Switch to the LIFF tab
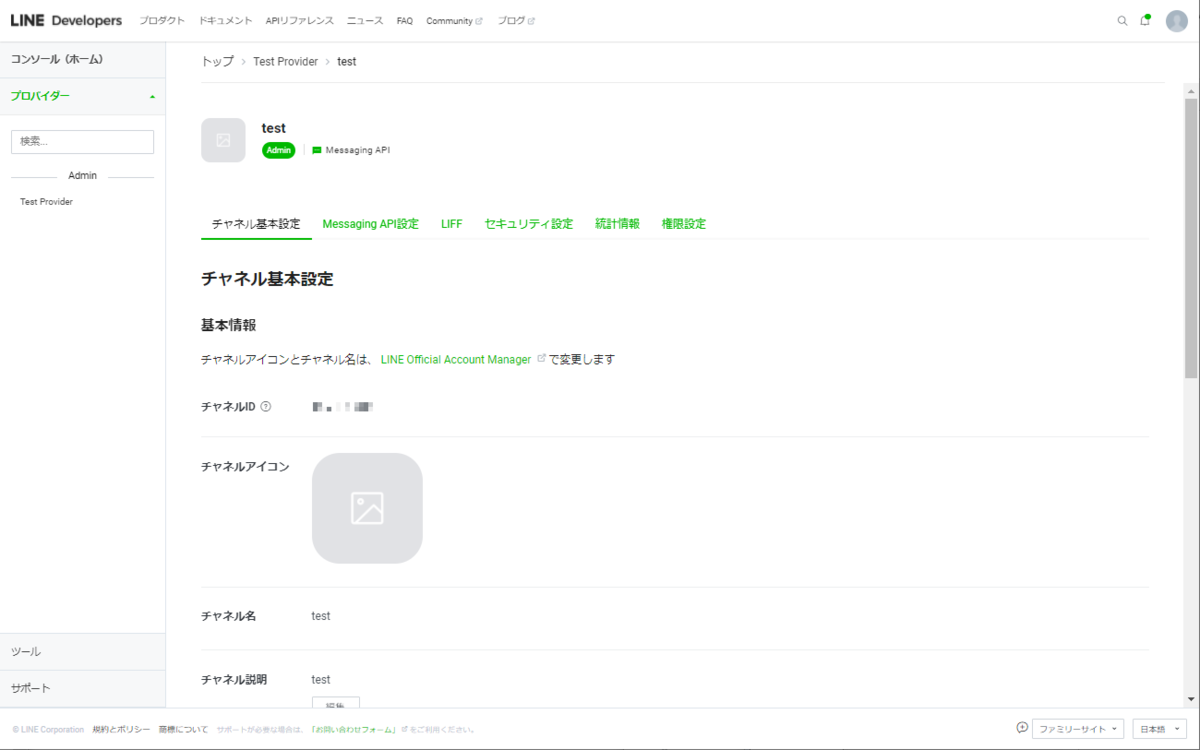This screenshot has width=1200, height=750. [452, 224]
